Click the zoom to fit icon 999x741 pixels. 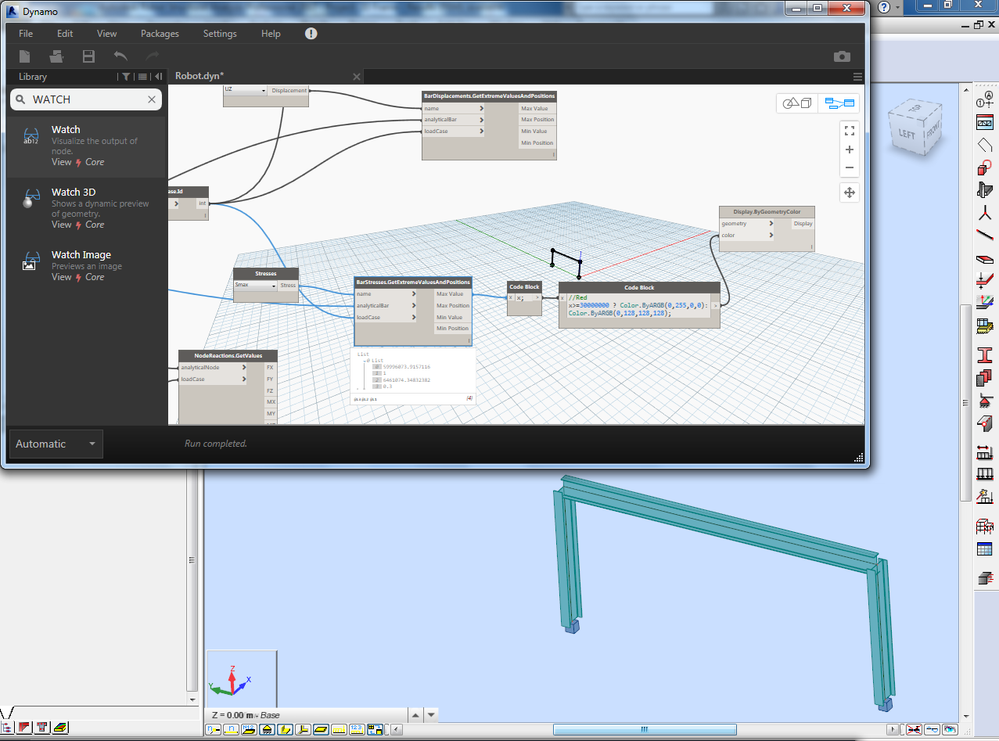point(849,131)
